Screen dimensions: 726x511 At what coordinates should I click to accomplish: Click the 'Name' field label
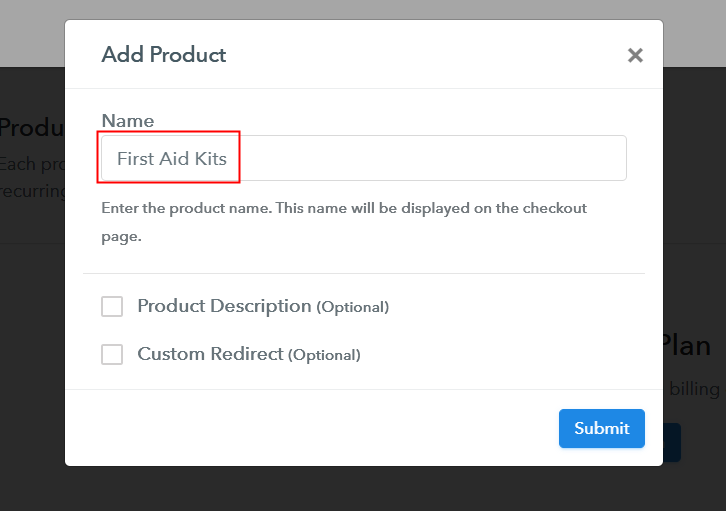click(128, 121)
